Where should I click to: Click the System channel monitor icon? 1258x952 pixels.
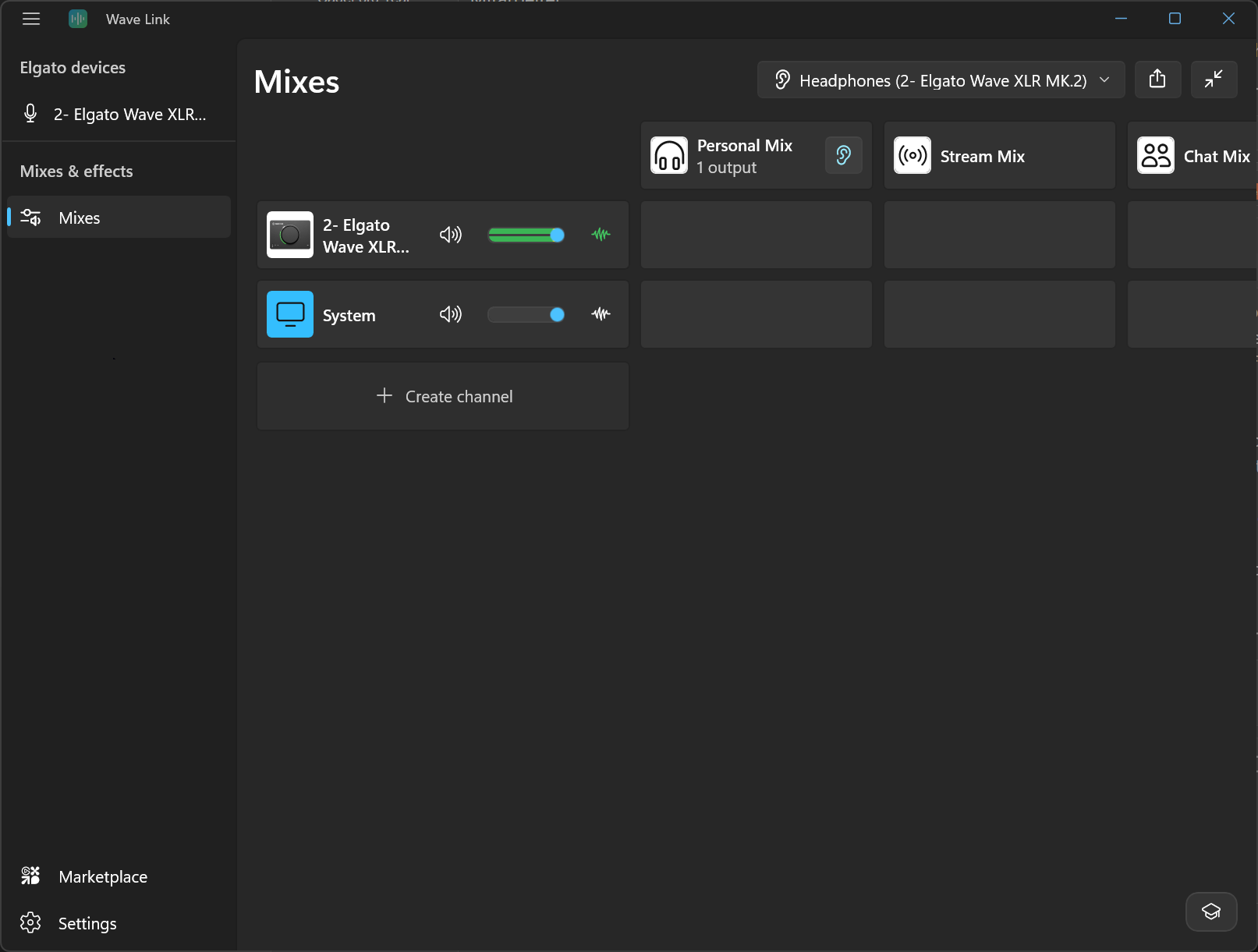point(290,314)
